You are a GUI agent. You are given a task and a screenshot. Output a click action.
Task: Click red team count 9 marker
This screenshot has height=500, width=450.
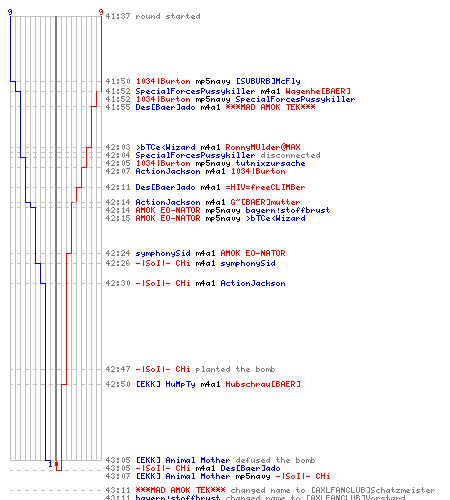[x=101, y=12]
